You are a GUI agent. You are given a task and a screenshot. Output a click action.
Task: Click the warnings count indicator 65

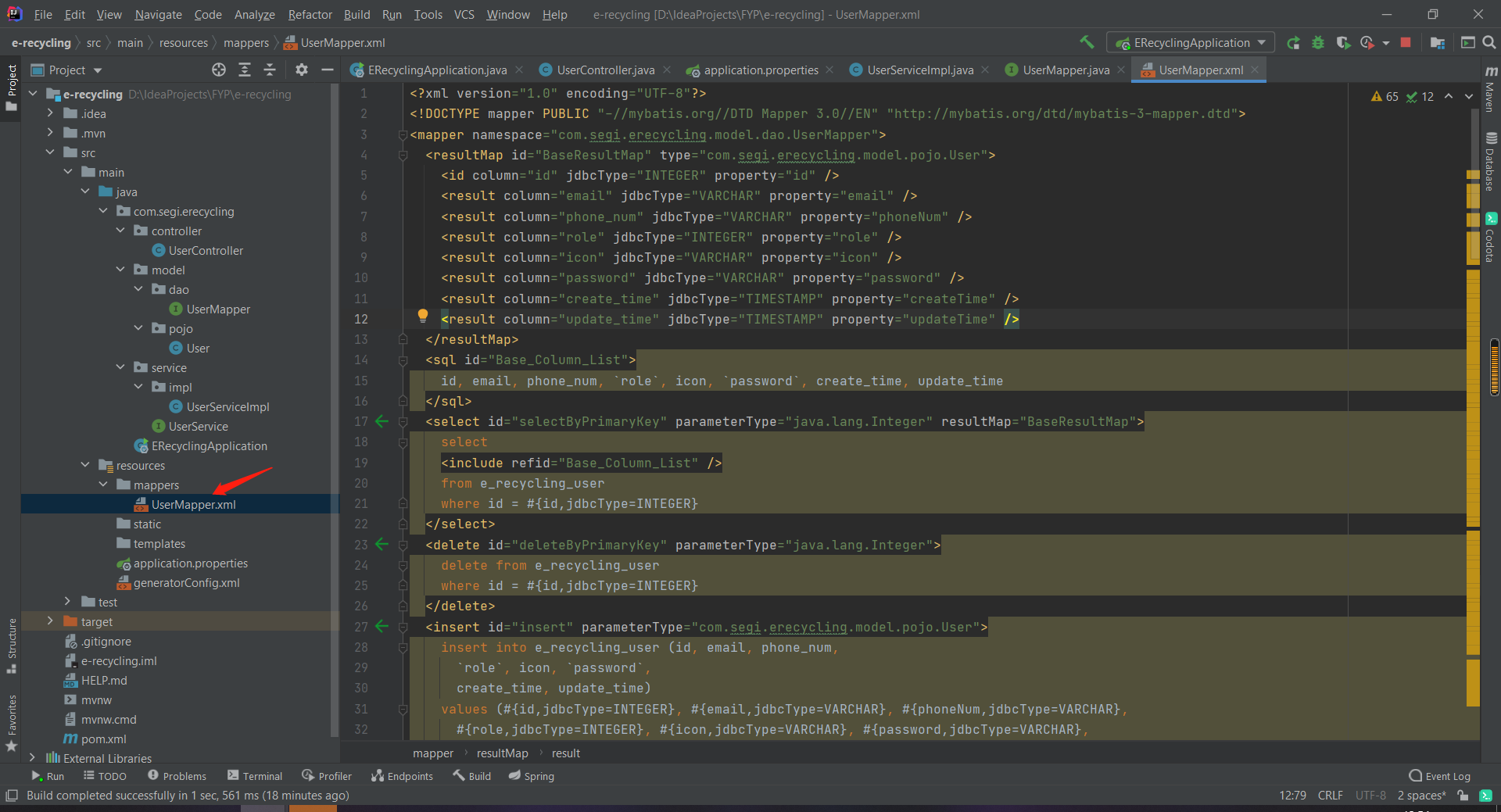point(1385,97)
